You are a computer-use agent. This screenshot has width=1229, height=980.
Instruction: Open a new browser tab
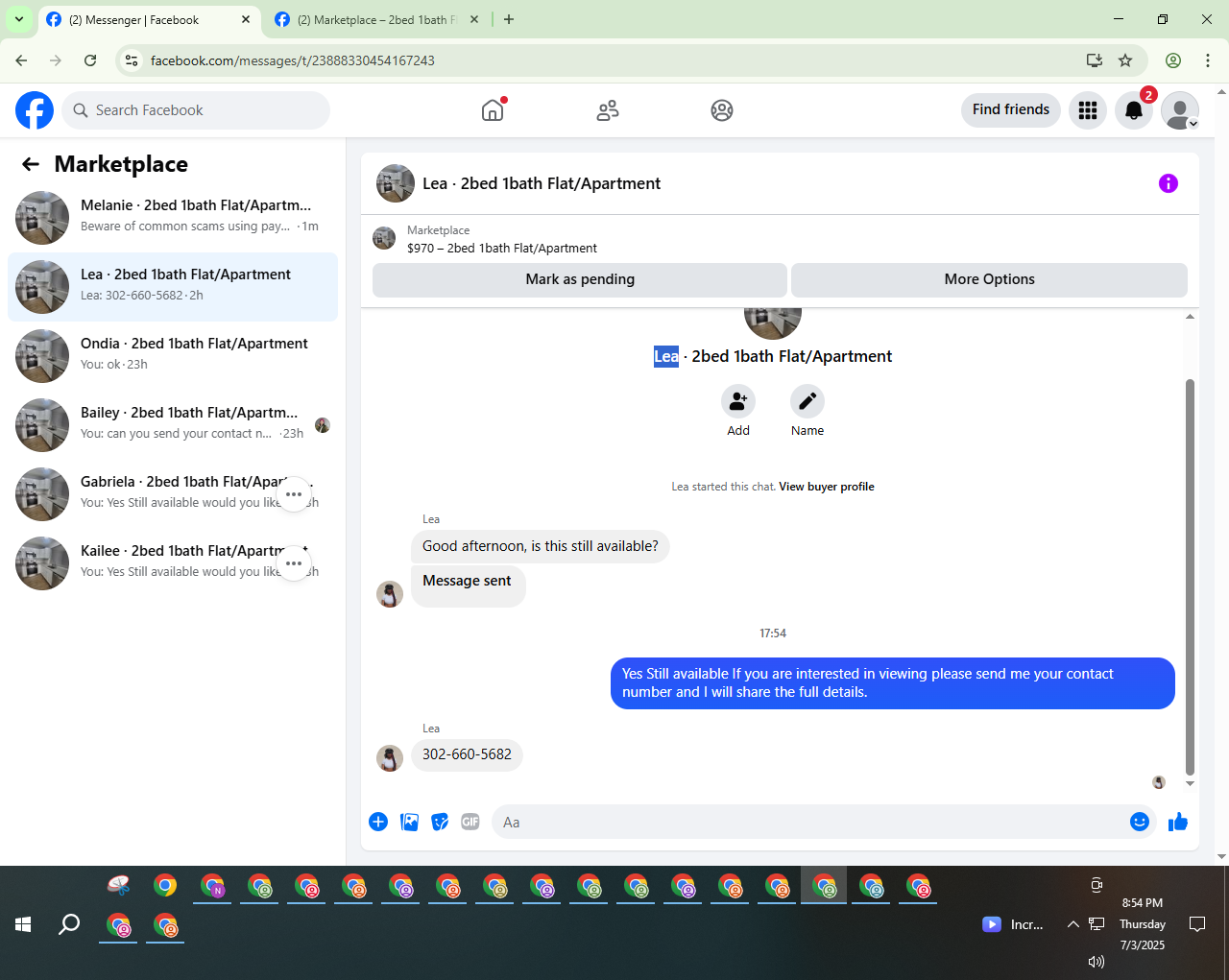coord(509,19)
